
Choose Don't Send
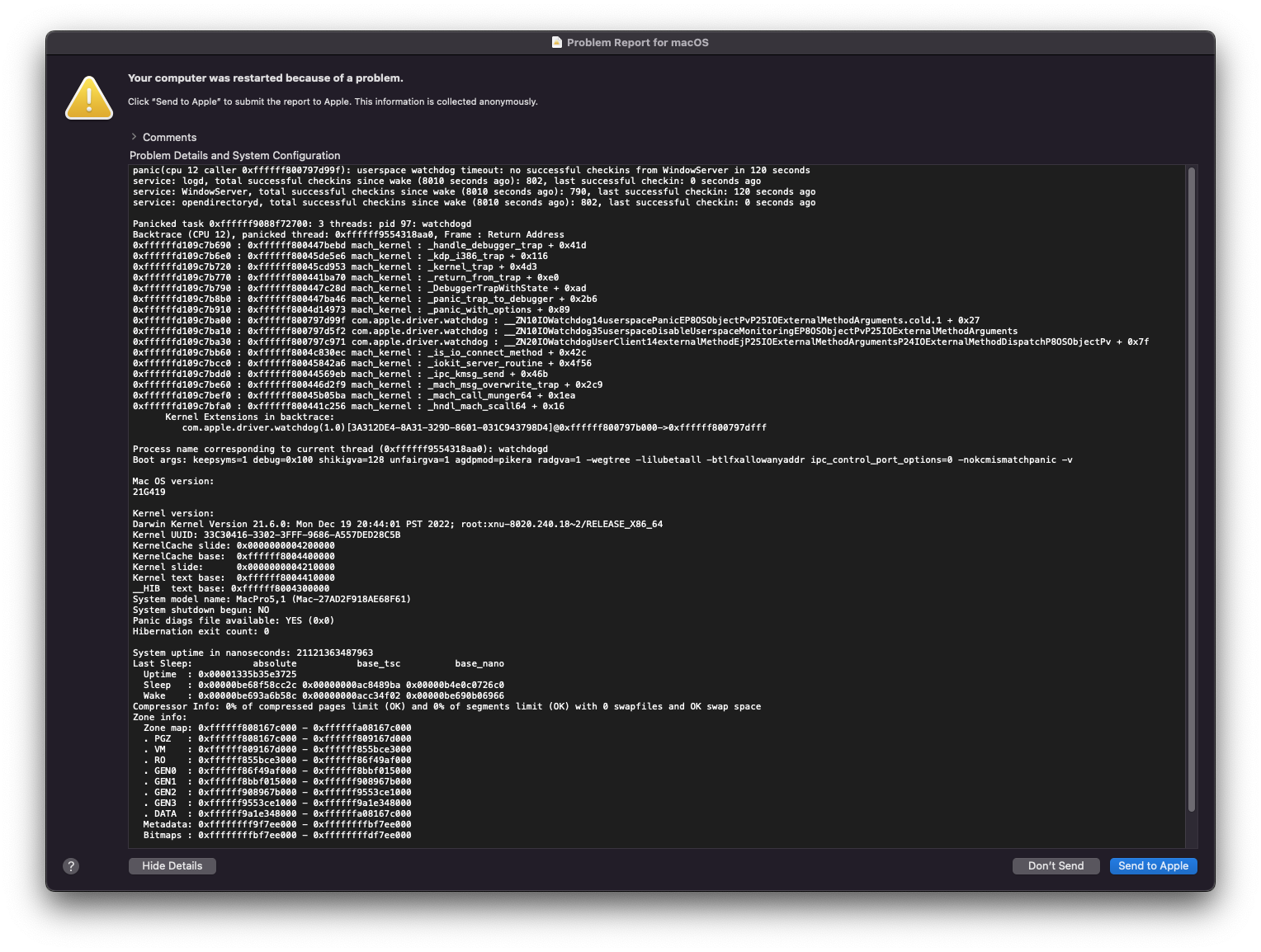(1056, 866)
